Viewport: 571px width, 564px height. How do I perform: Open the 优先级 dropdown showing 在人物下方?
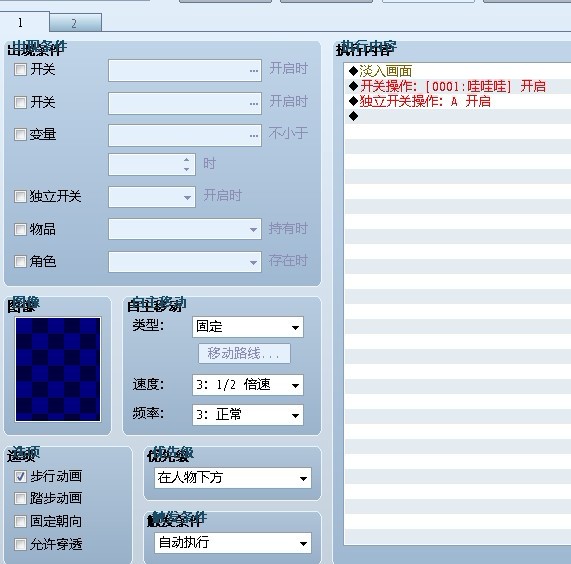pos(233,478)
